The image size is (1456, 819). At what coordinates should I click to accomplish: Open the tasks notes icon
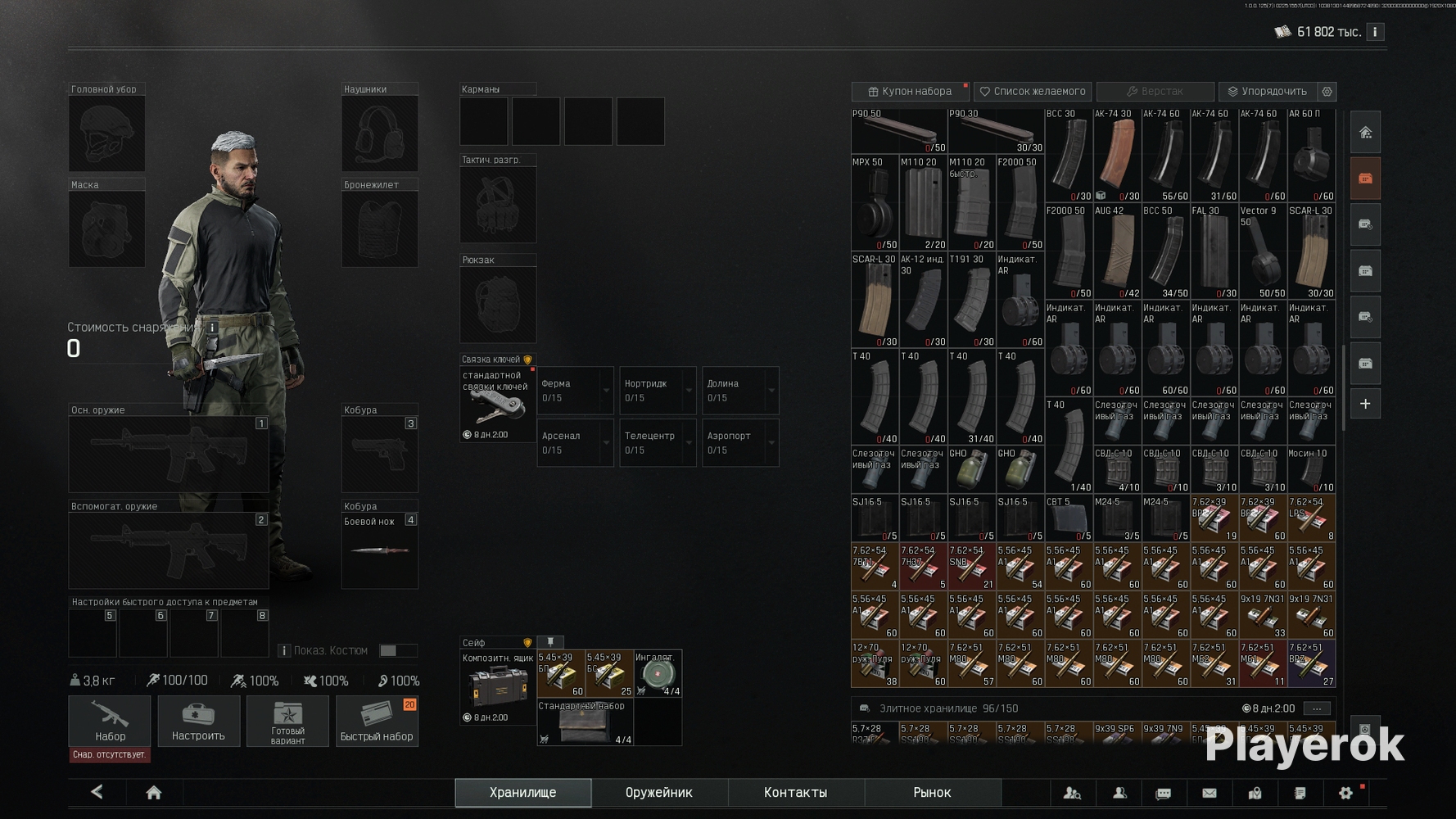1300,793
